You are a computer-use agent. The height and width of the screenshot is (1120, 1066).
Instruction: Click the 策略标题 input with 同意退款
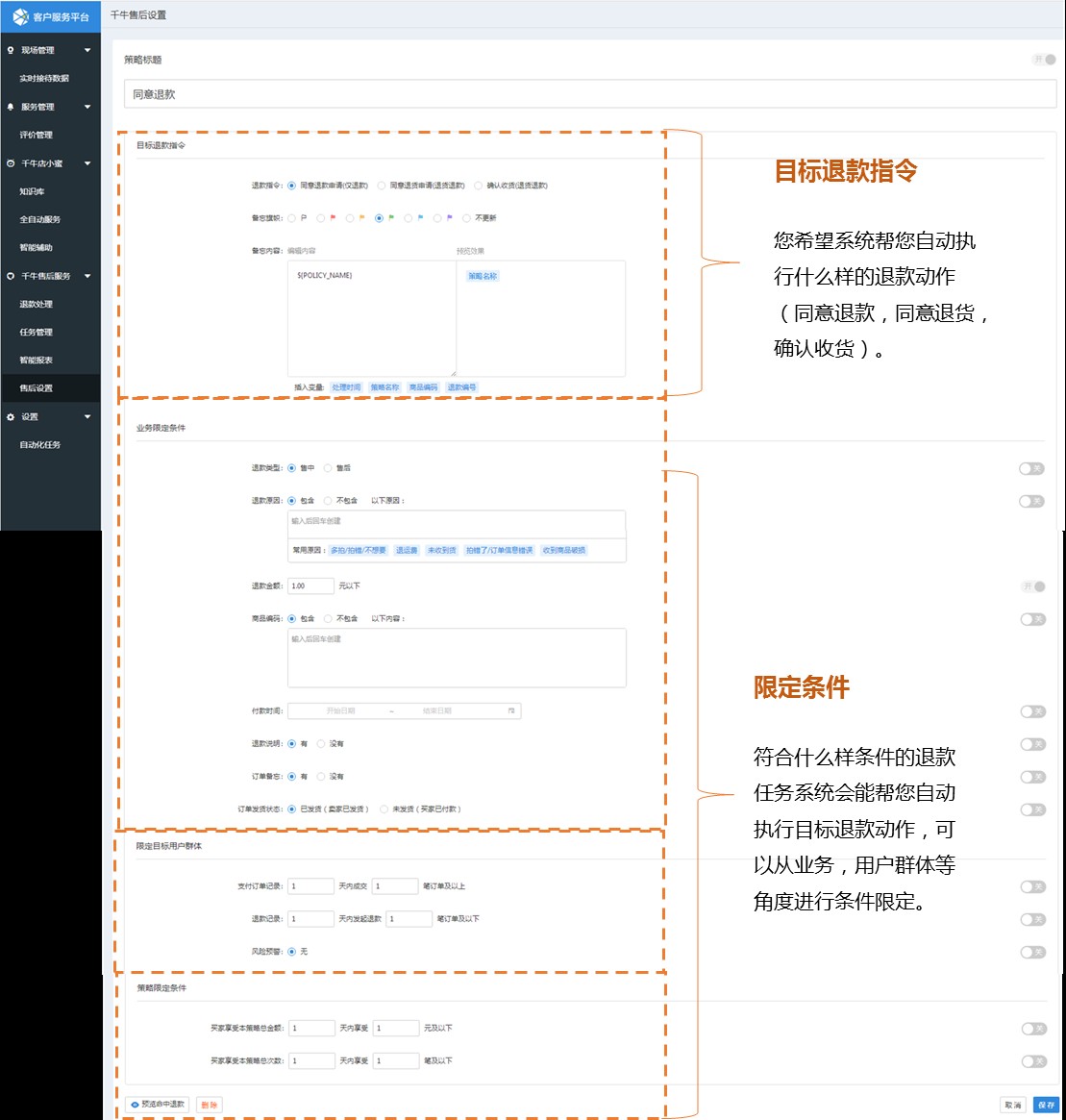pyautogui.click(x=590, y=94)
